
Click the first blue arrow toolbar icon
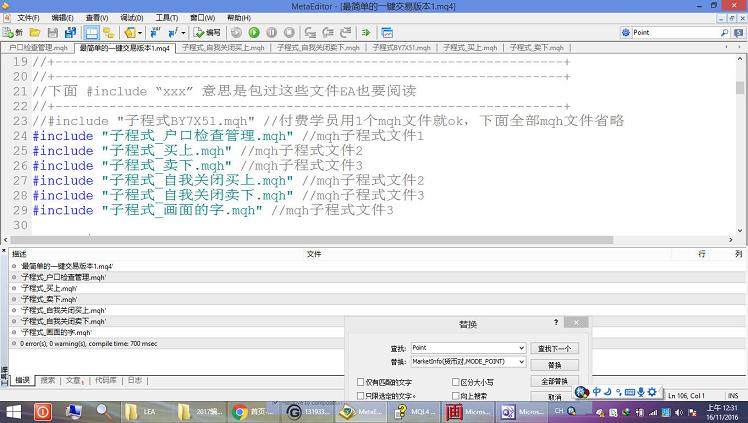coord(156,32)
